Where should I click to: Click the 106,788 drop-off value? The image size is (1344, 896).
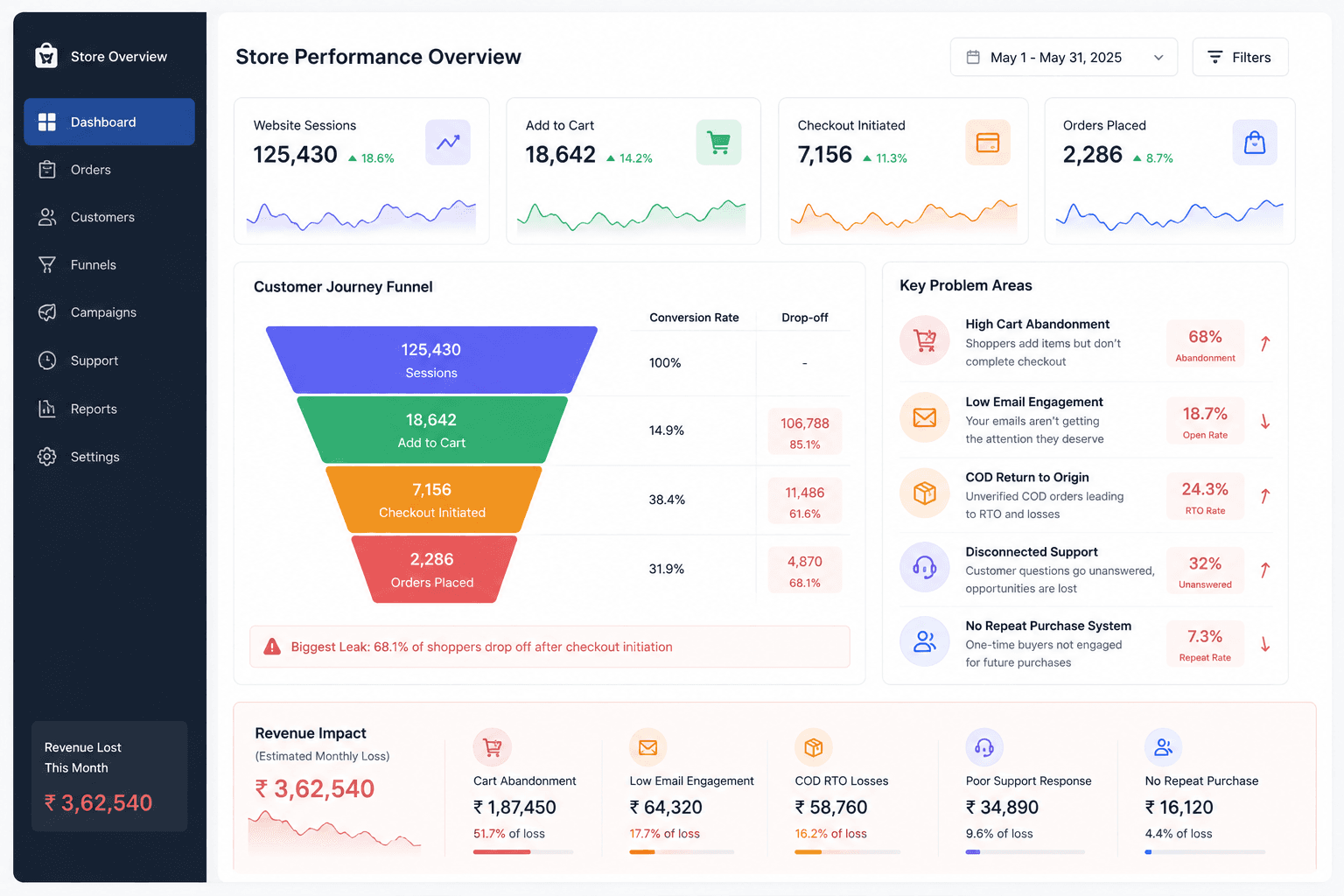point(805,423)
